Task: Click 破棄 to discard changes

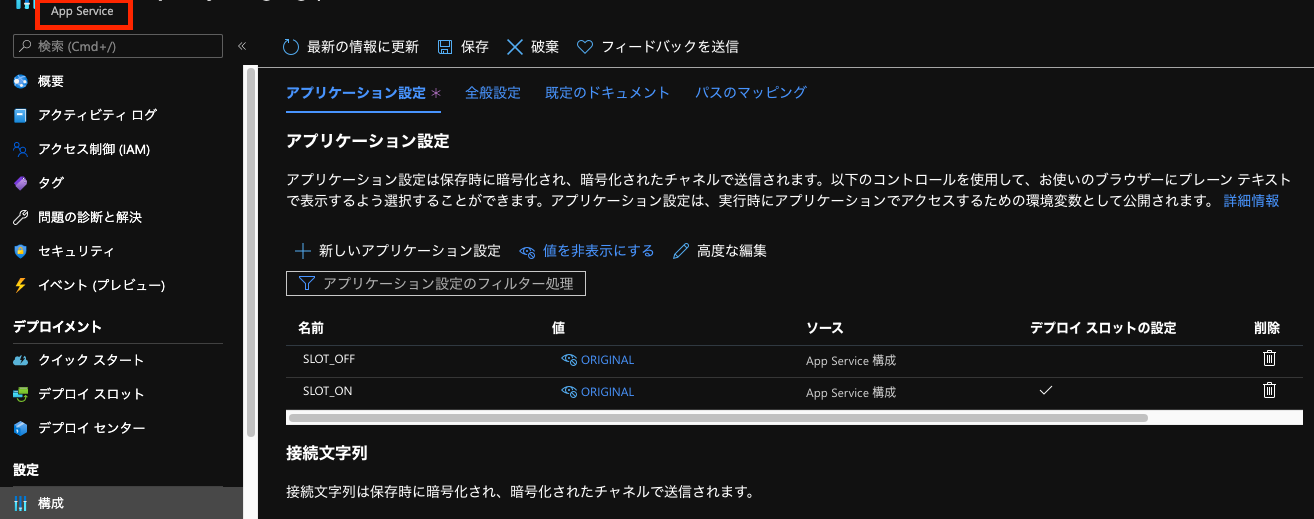Action: (533, 47)
